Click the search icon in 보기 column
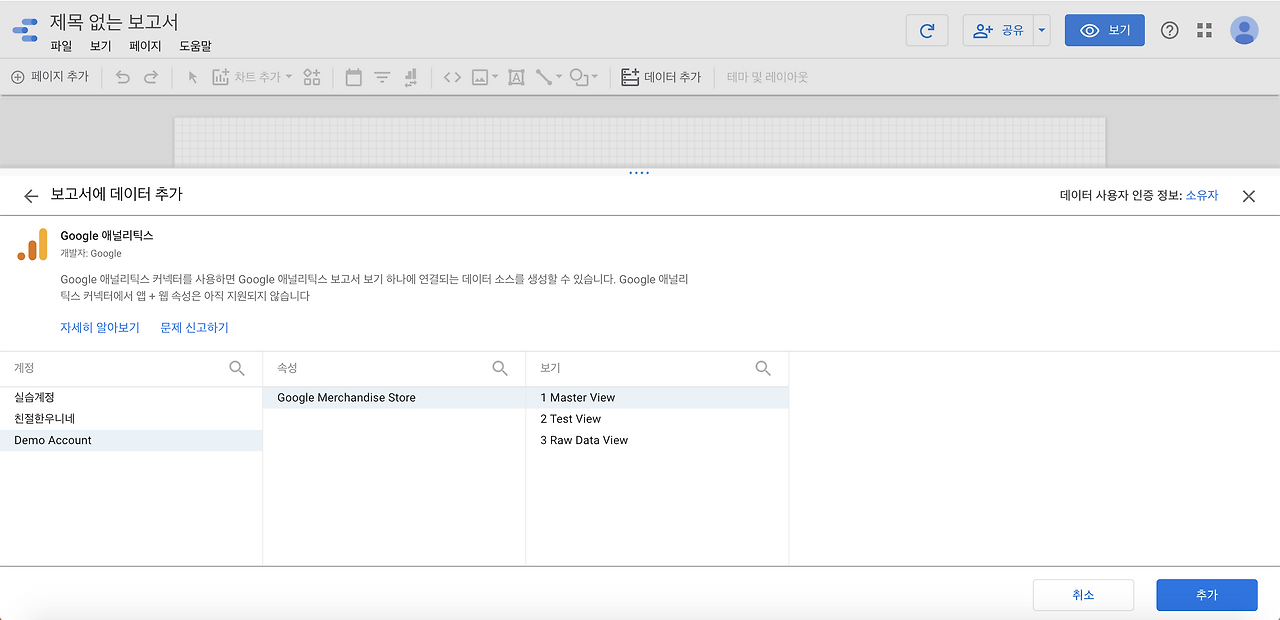 (x=763, y=368)
